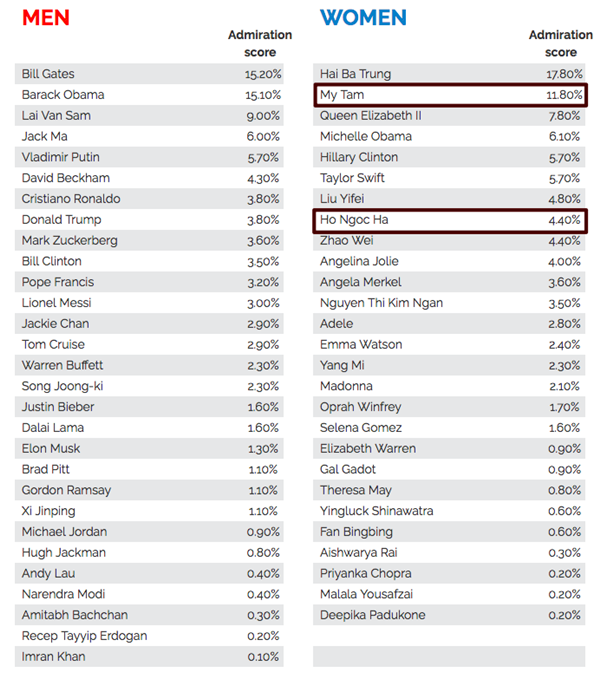Select the Imran Khan row
This screenshot has height=685, width=600.
click(x=150, y=657)
